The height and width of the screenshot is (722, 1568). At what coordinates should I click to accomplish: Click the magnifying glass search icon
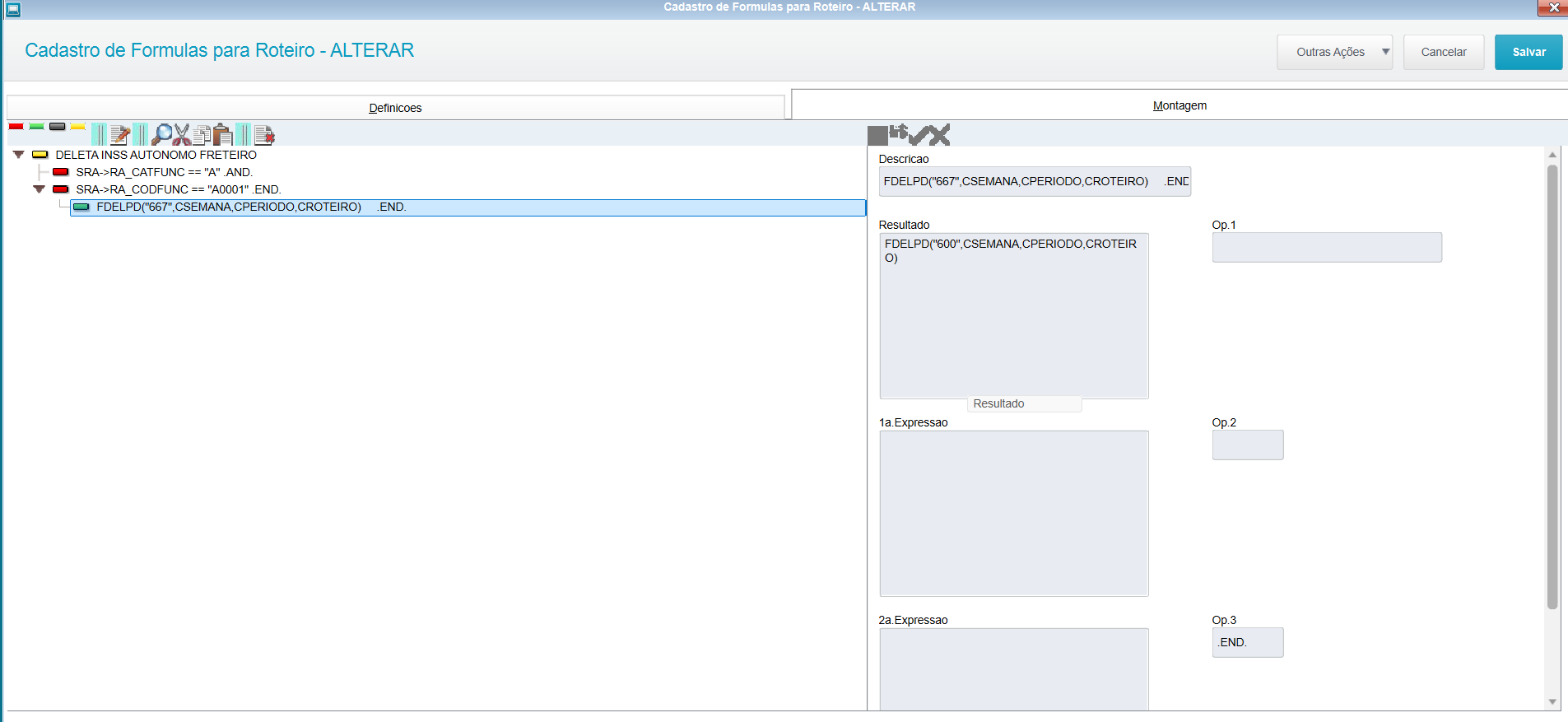tap(162, 134)
